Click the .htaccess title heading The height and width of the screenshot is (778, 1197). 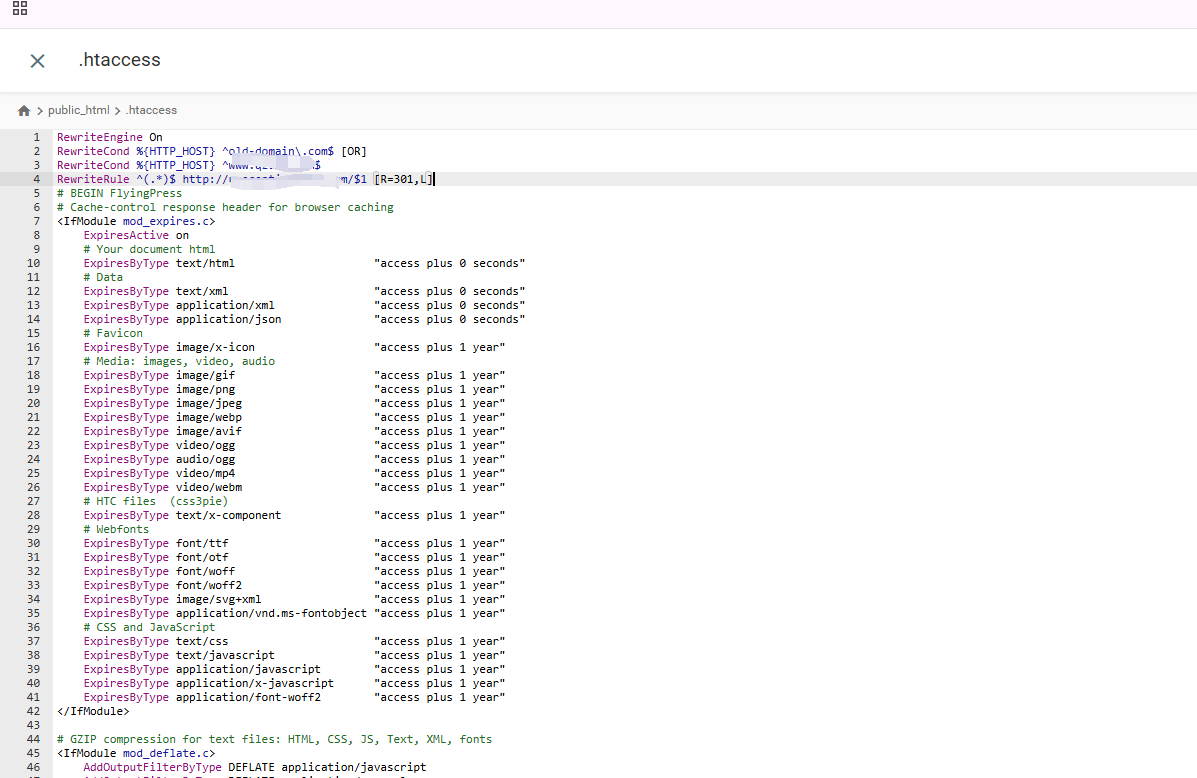(119, 60)
